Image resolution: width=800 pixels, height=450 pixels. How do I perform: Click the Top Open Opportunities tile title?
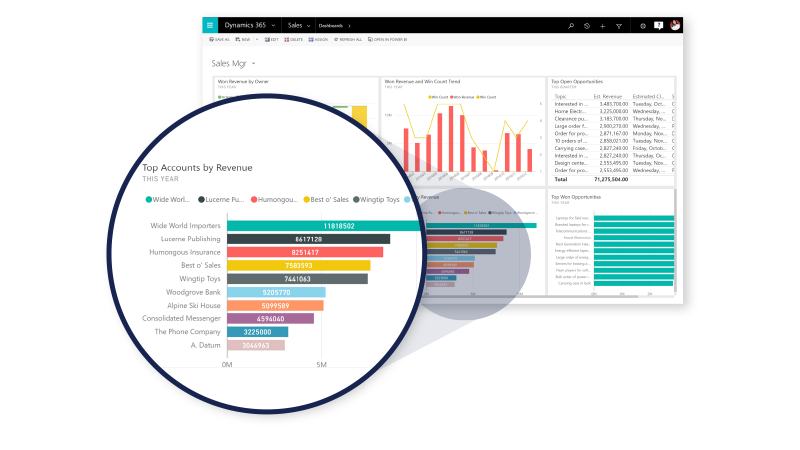[577, 82]
